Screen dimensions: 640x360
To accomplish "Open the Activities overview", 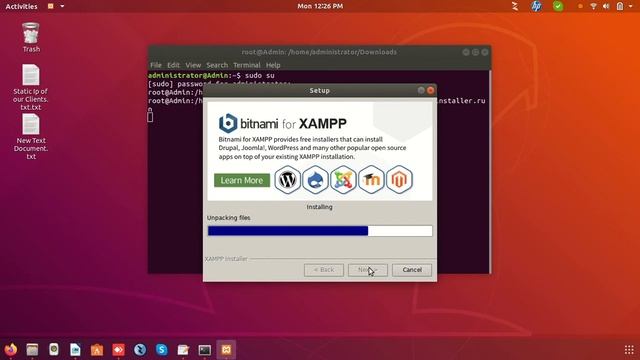I will [x=21, y=6].
